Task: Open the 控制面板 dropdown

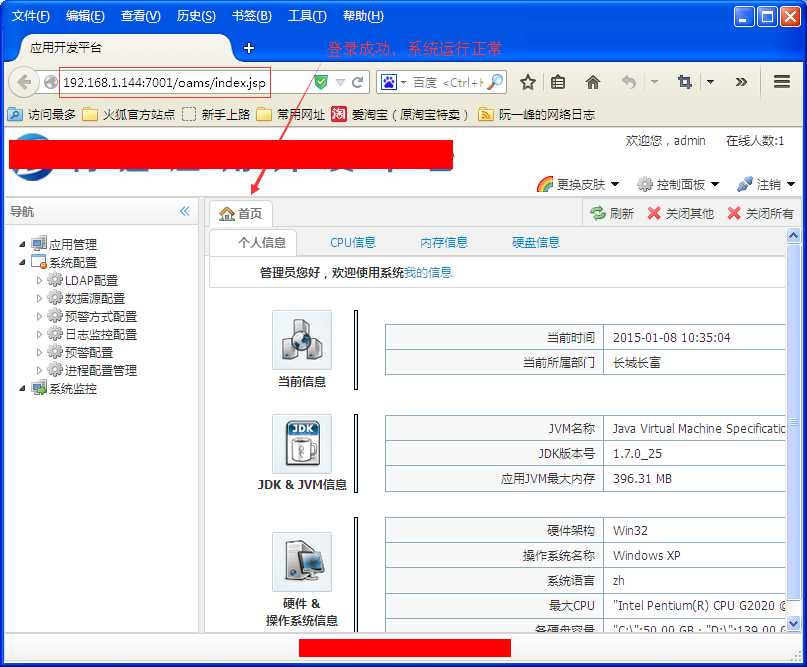Action: tap(677, 184)
